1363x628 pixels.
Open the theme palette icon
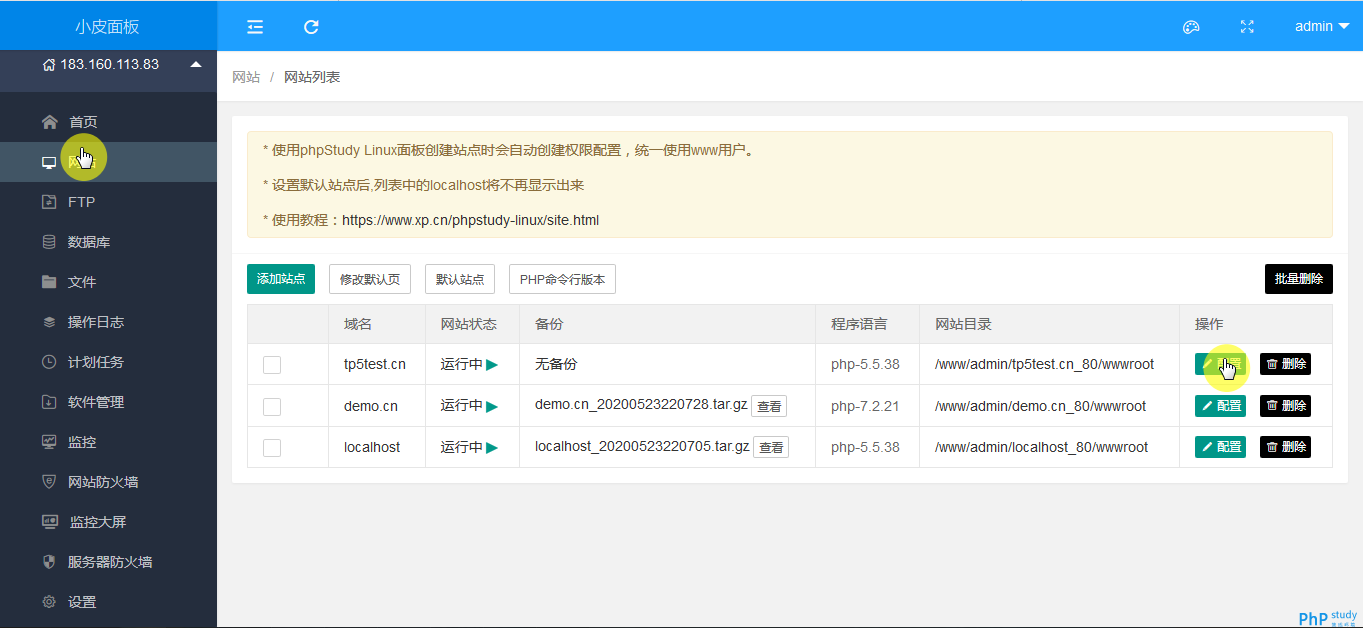pyautogui.click(x=1191, y=27)
